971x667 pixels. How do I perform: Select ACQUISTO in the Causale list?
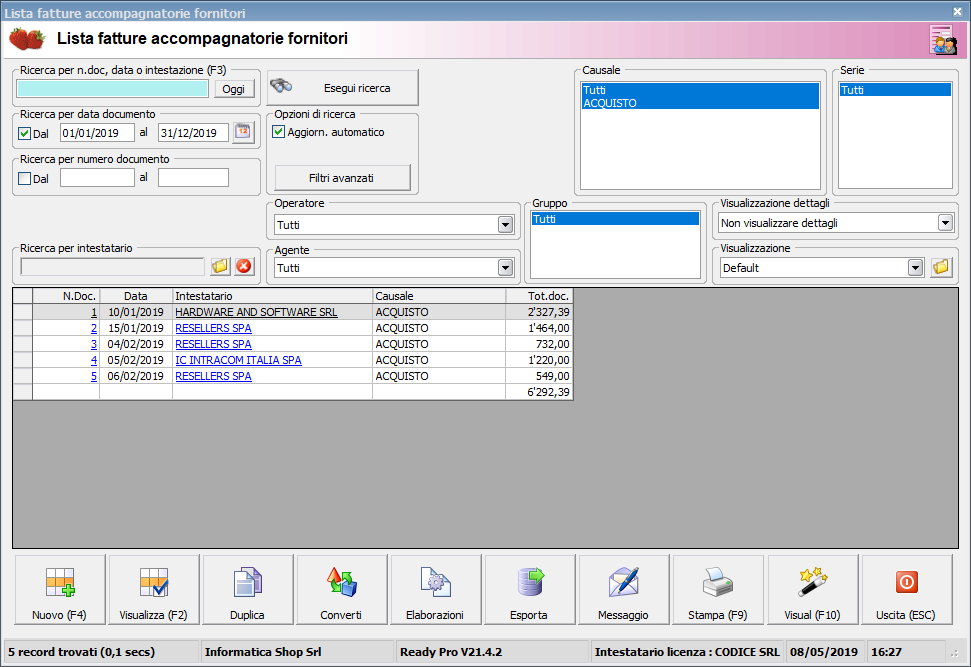(x=610, y=103)
